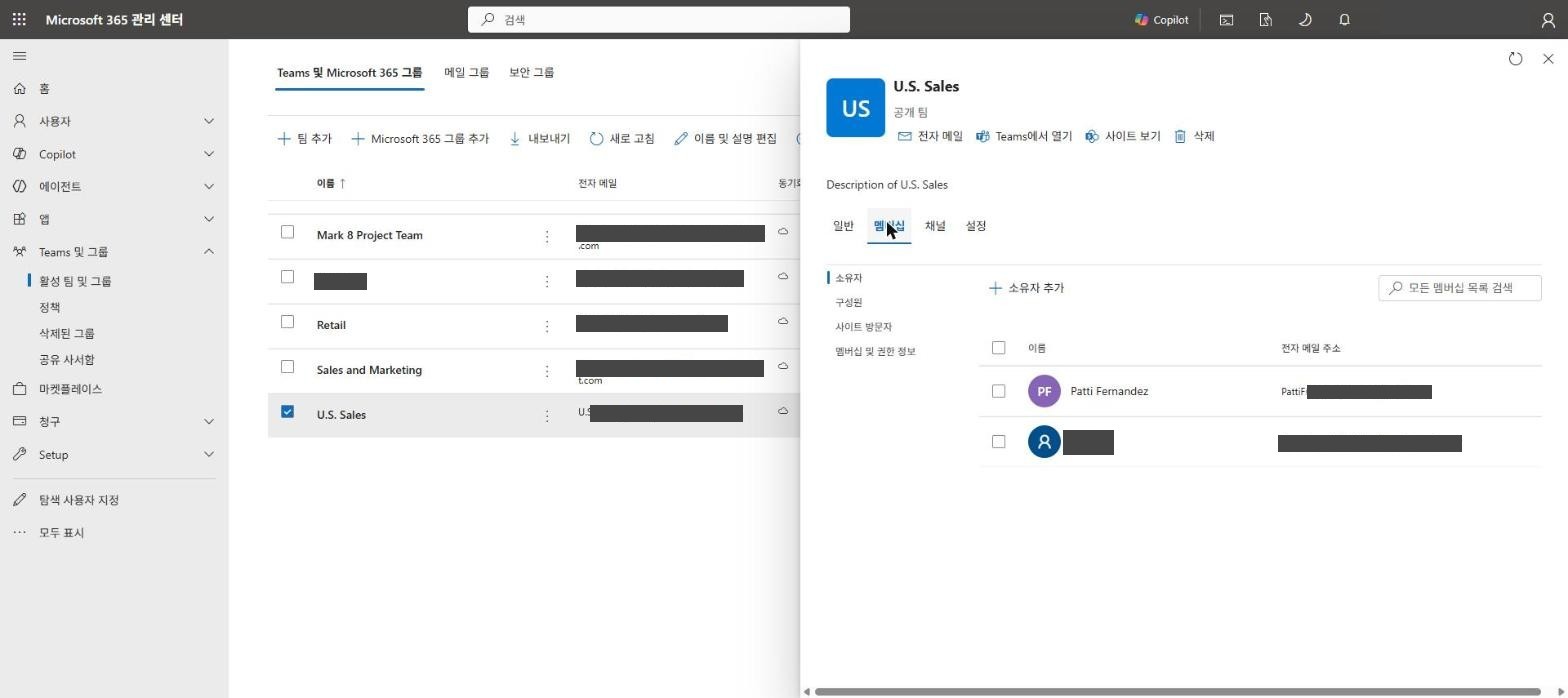Select the 구성원 membership section
Screen dimensions: 1568x698
tap(848, 302)
